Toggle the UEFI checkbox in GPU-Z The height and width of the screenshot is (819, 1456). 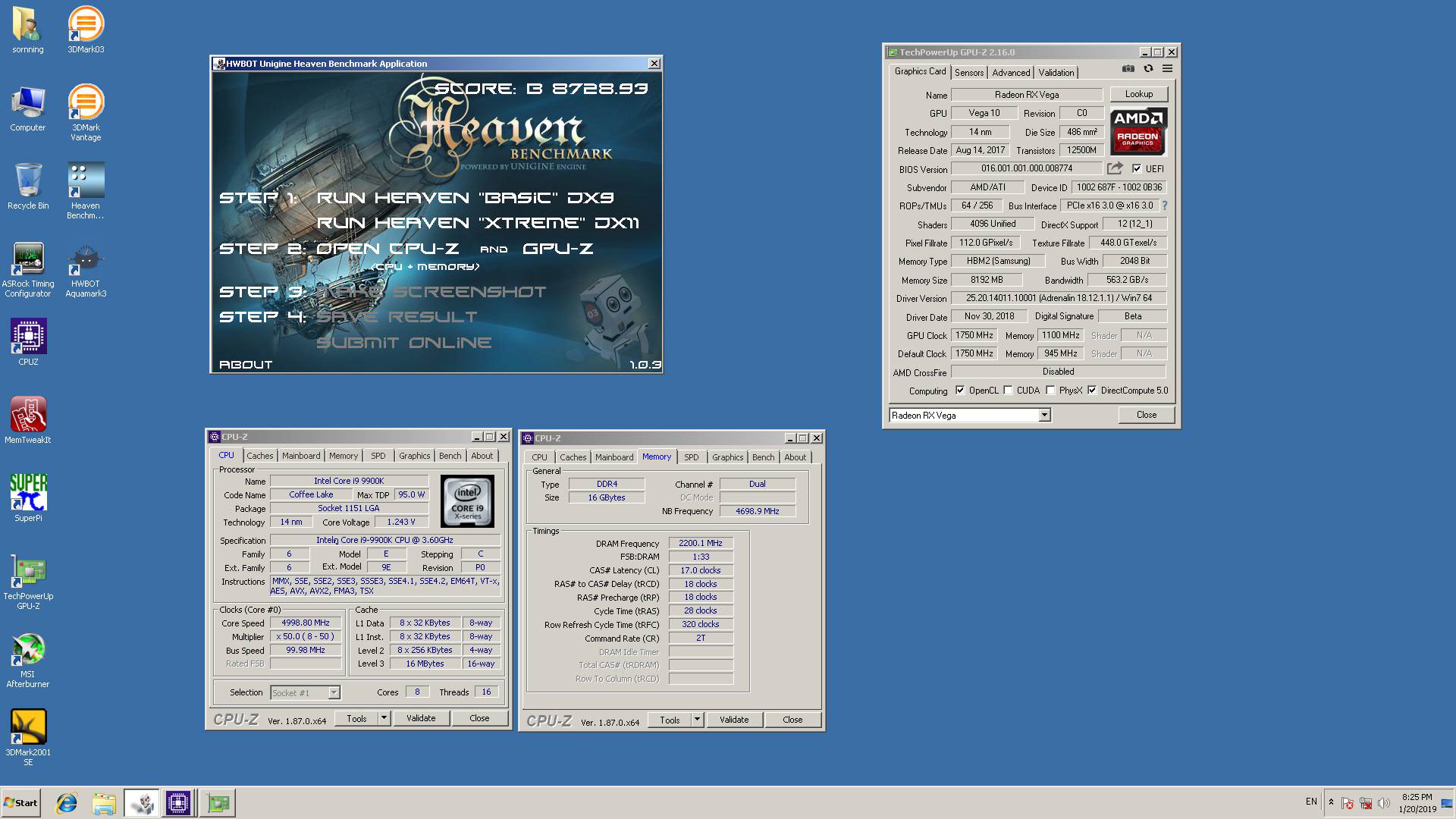click(1136, 168)
